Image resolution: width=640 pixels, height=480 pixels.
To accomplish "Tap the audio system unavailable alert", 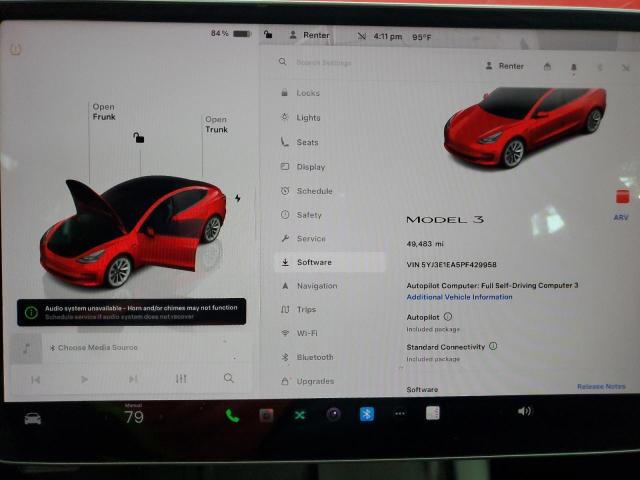I will tap(131, 312).
